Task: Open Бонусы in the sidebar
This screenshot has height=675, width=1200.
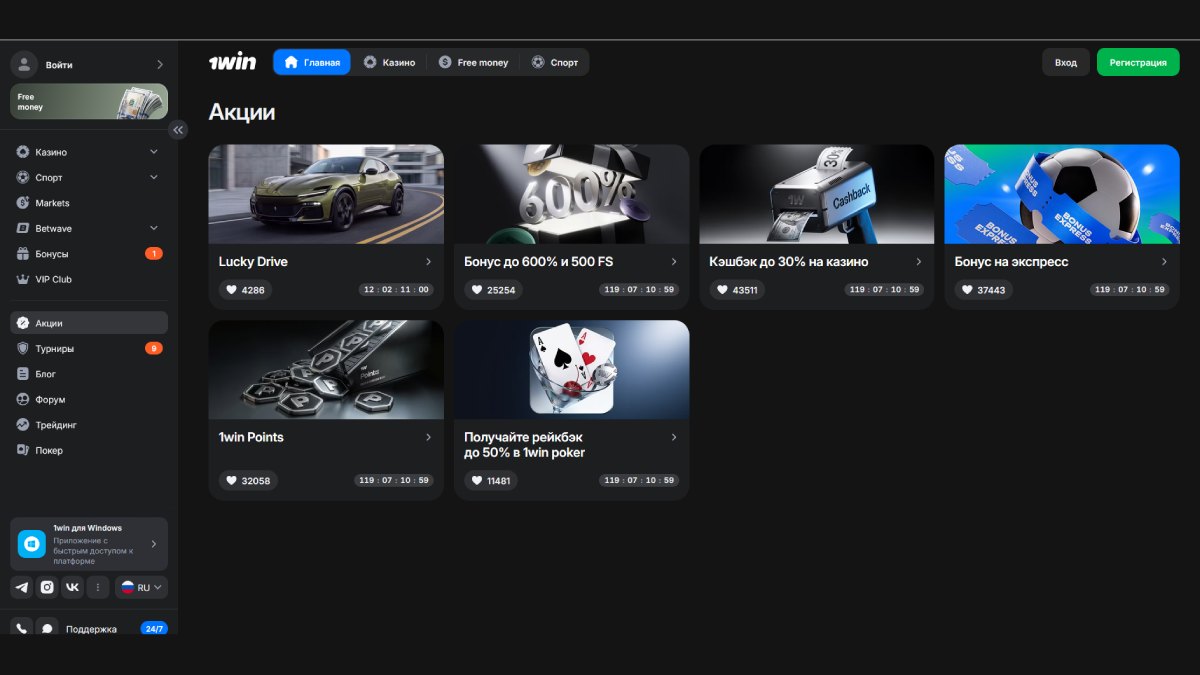Action: [x=89, y=254]
